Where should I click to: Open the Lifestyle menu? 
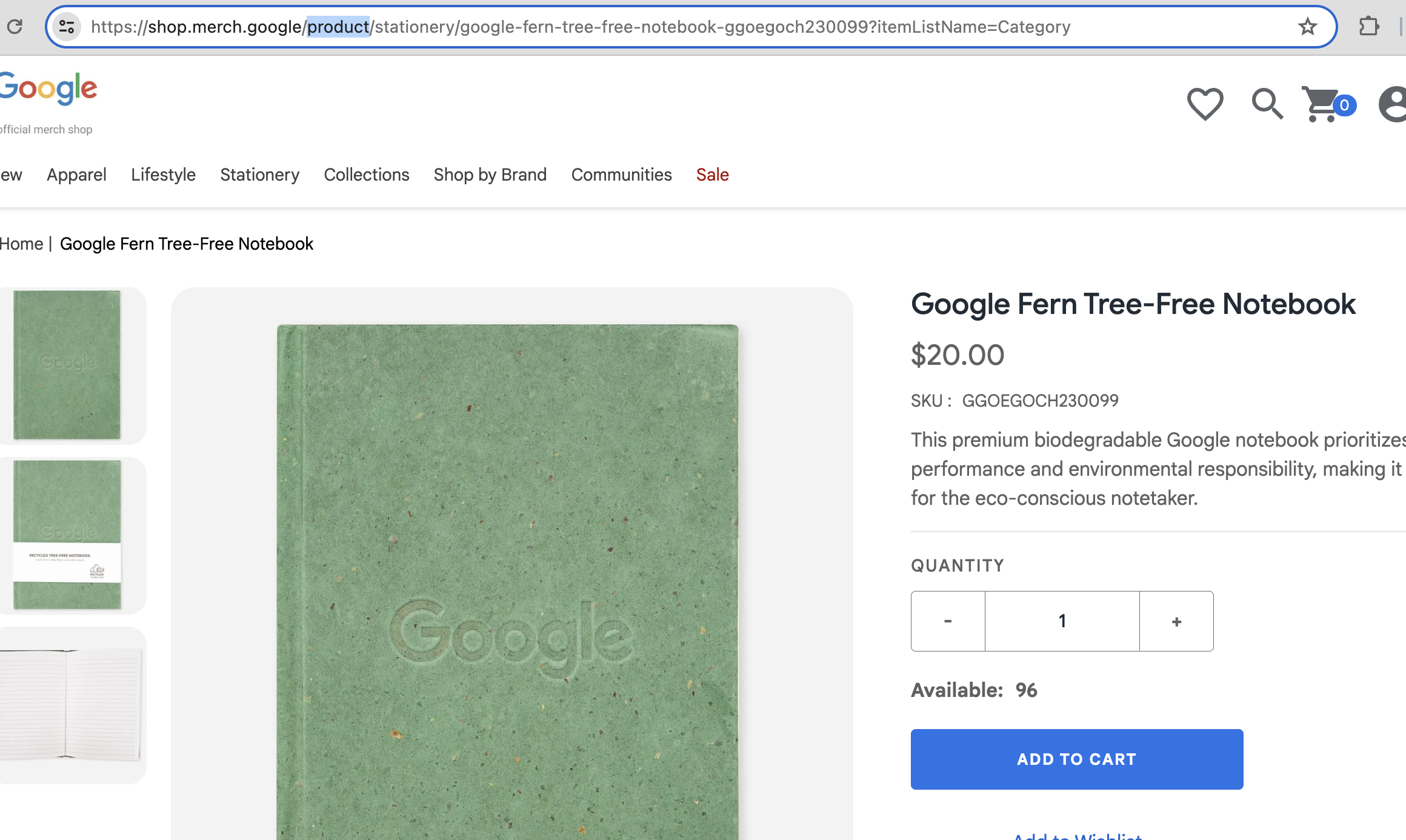pos(163,175)
